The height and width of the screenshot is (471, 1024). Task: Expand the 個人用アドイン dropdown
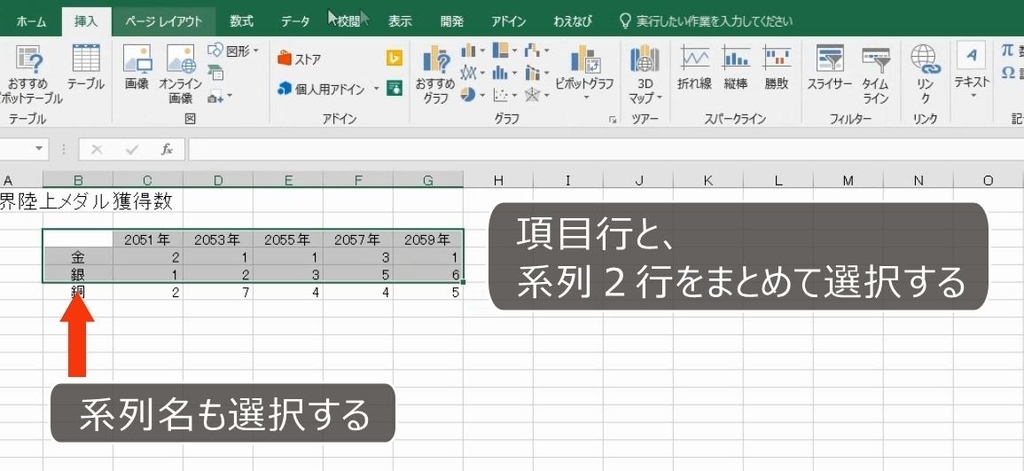click(x=377, y=88)
